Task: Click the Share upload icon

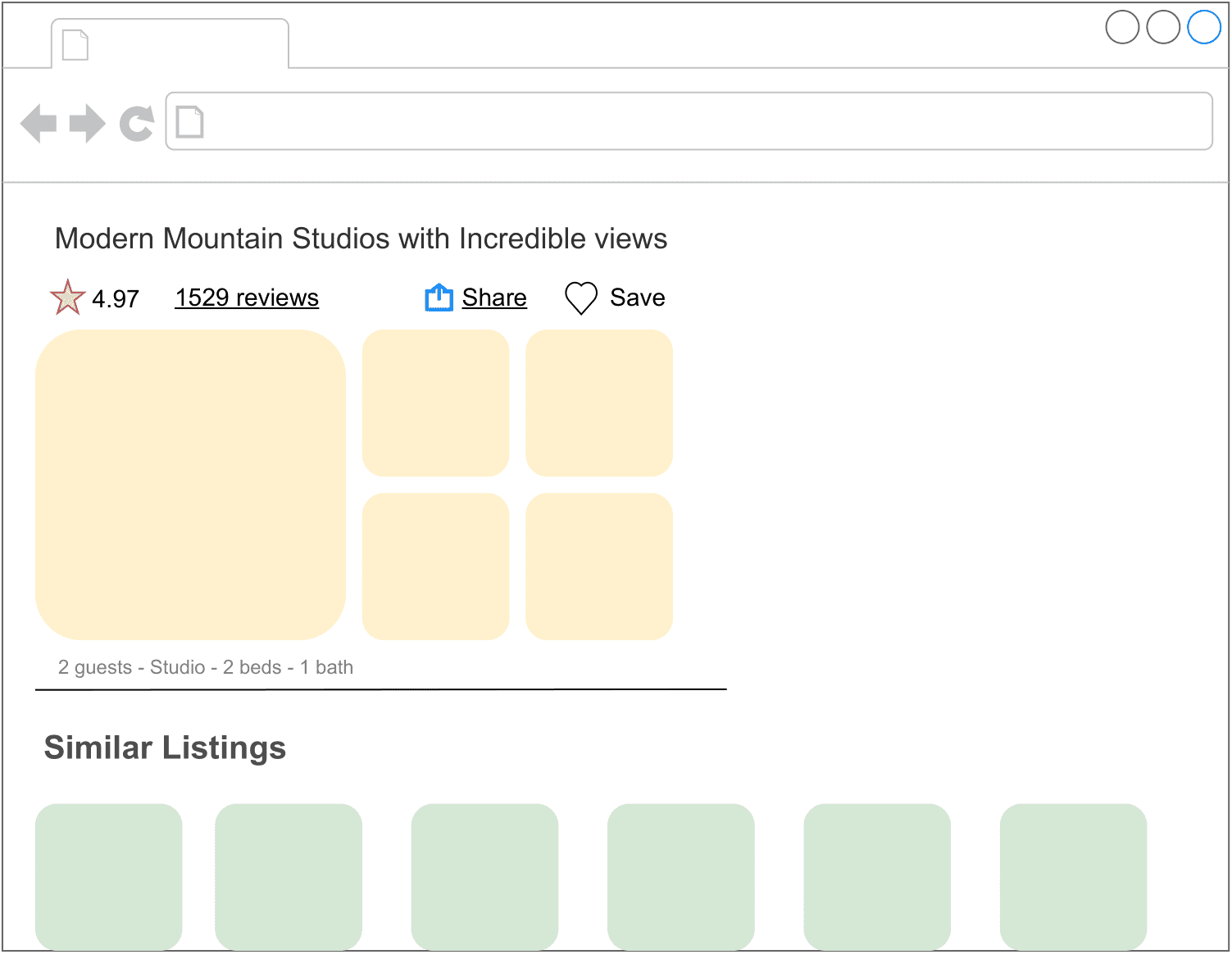Action: pyautogui.click(x=439, y=298)
